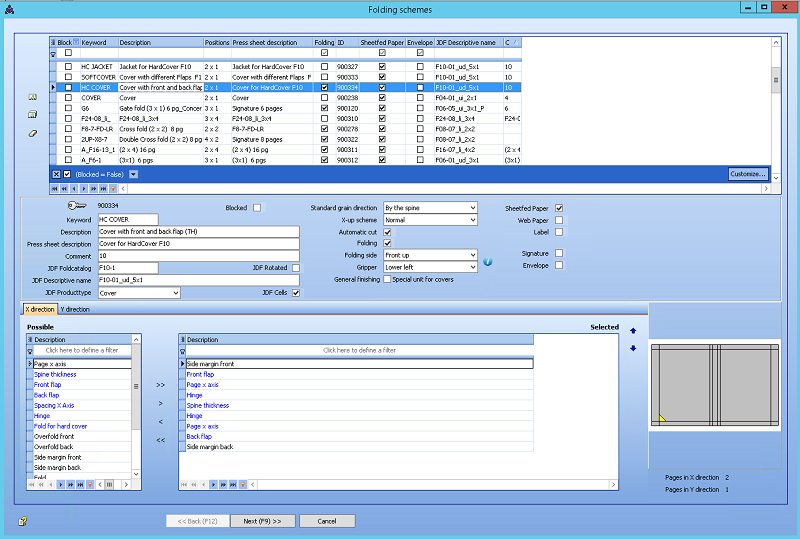Toggle Automatic cut checkbox
The height and width of the screenshot is (539, 800).
click(x=387, y=232)
